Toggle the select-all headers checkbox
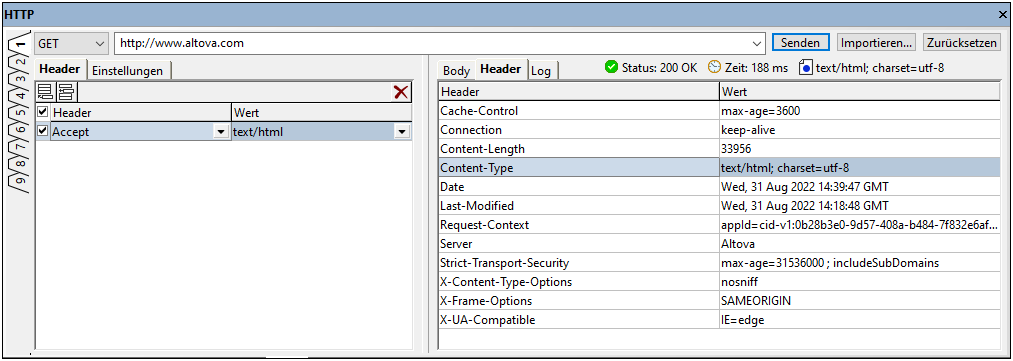1013x361 pixels. (43, 112)
